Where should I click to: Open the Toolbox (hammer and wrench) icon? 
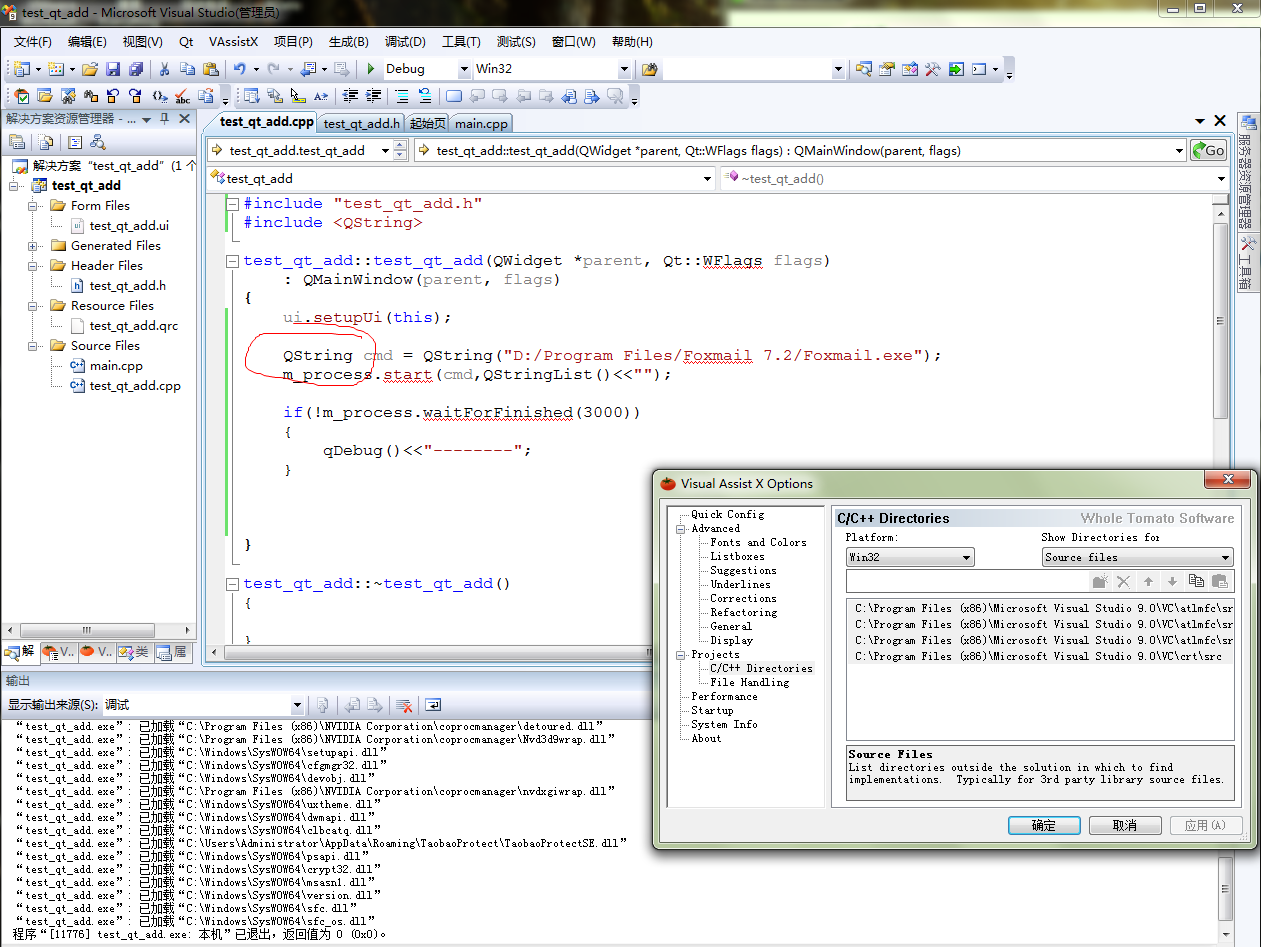click(x=933, y=69)
